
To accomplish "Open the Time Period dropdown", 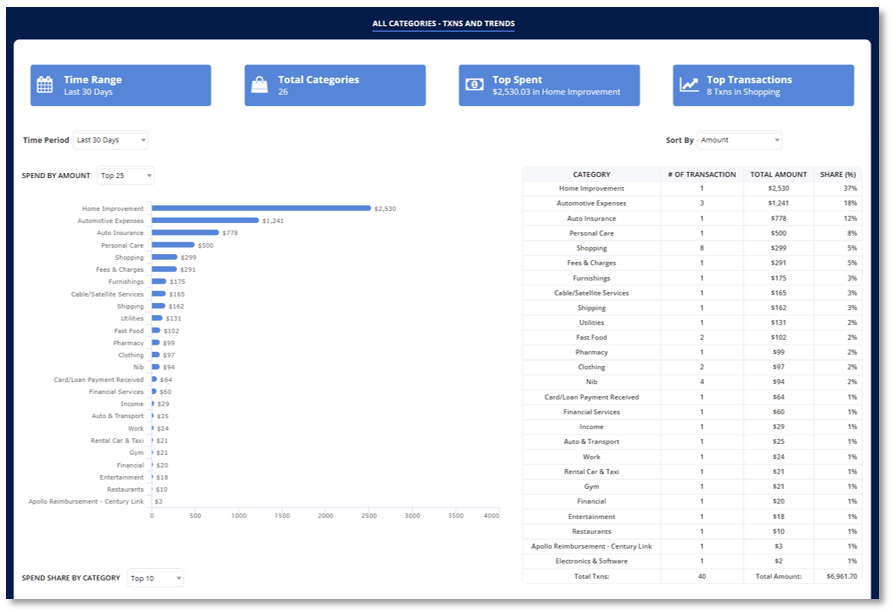I will pos(110,140).
